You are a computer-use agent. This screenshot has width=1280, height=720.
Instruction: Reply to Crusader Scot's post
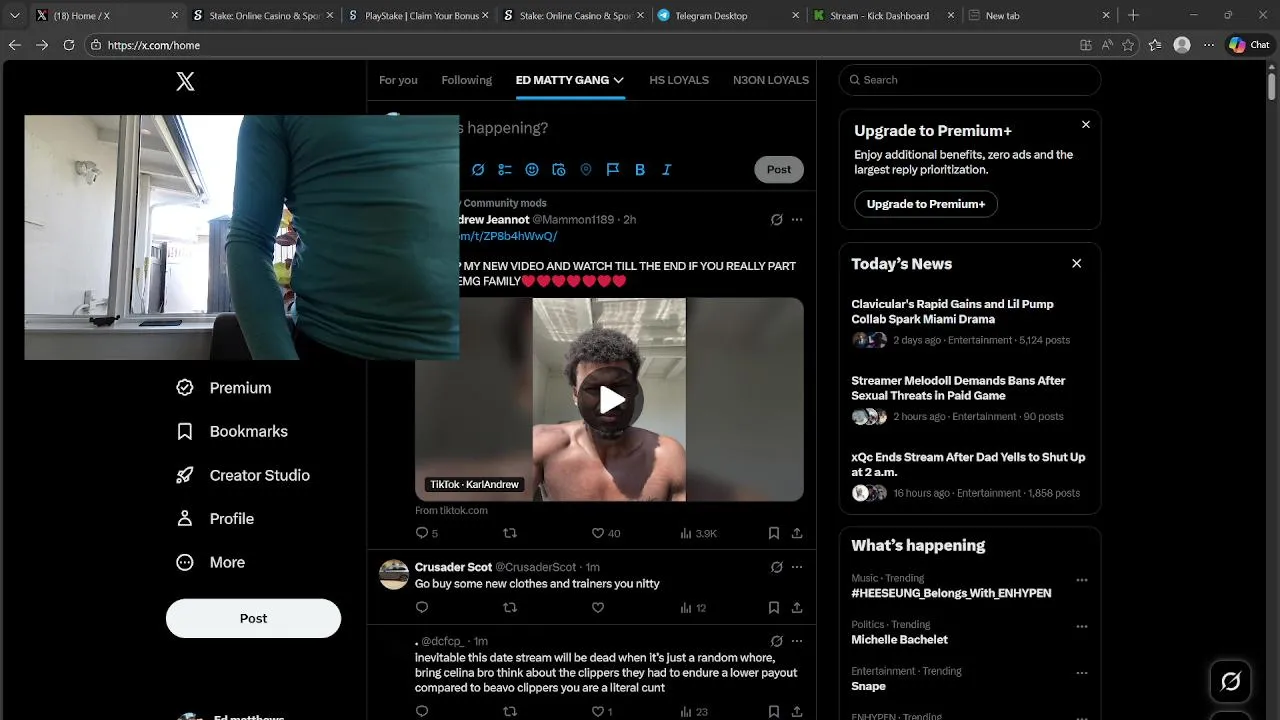[422, 608]
